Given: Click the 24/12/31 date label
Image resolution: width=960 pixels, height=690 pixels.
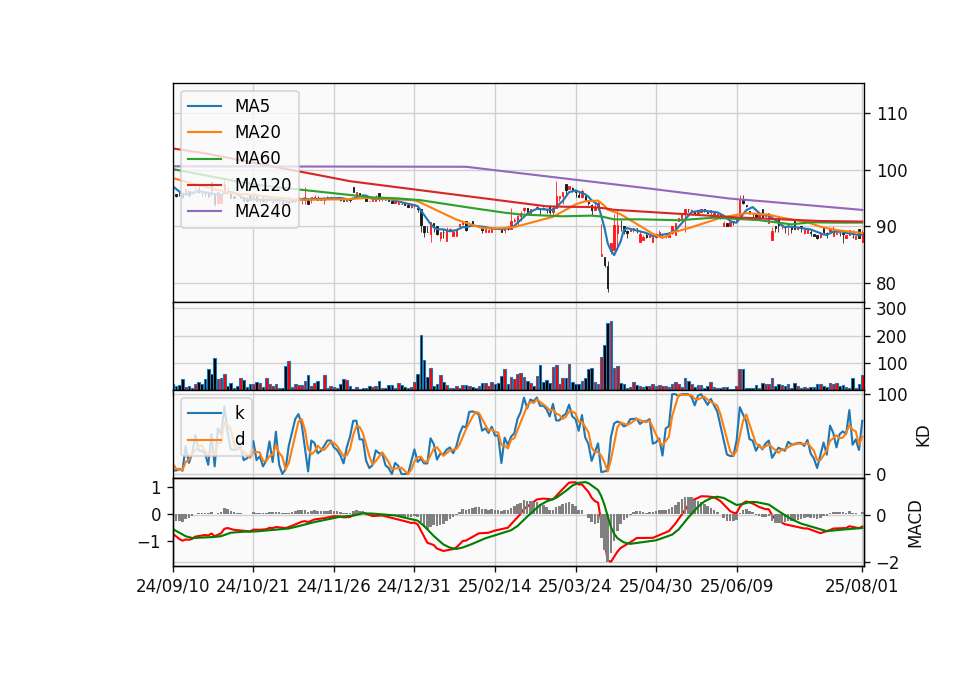Looking at the screenshot, I should 414,586.
